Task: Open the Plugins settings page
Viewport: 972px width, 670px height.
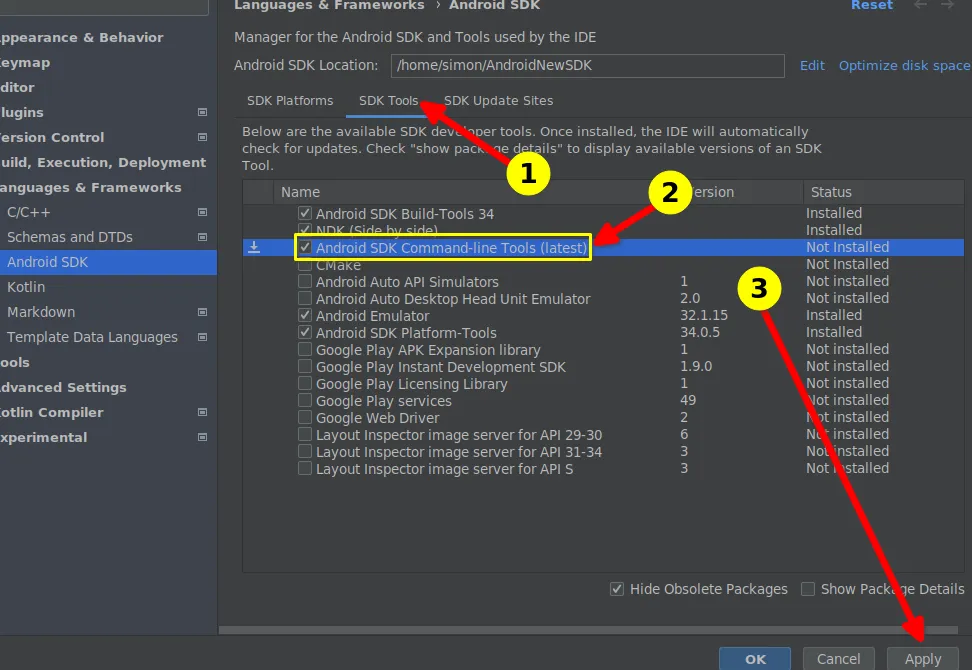Action: [22, 112]
